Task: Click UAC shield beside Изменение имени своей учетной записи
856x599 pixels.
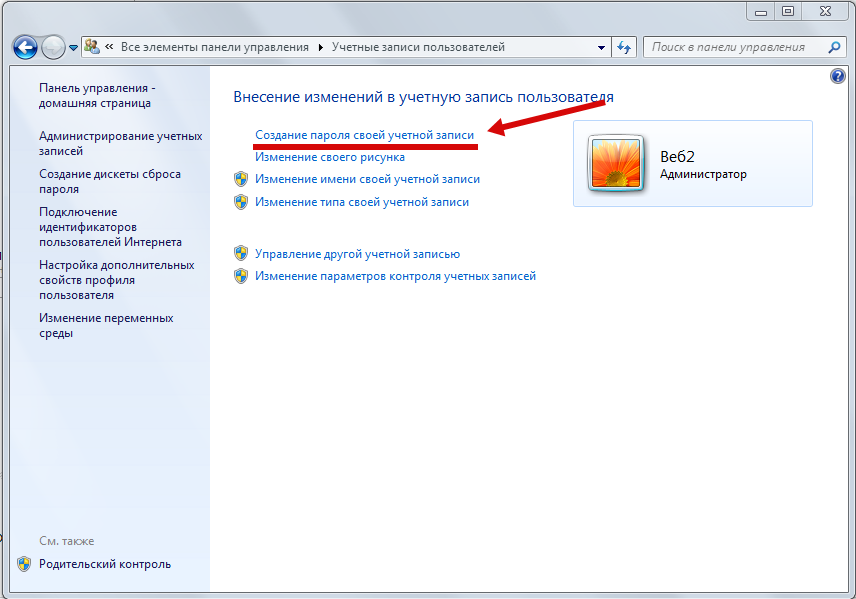Action: click(240, 176)
